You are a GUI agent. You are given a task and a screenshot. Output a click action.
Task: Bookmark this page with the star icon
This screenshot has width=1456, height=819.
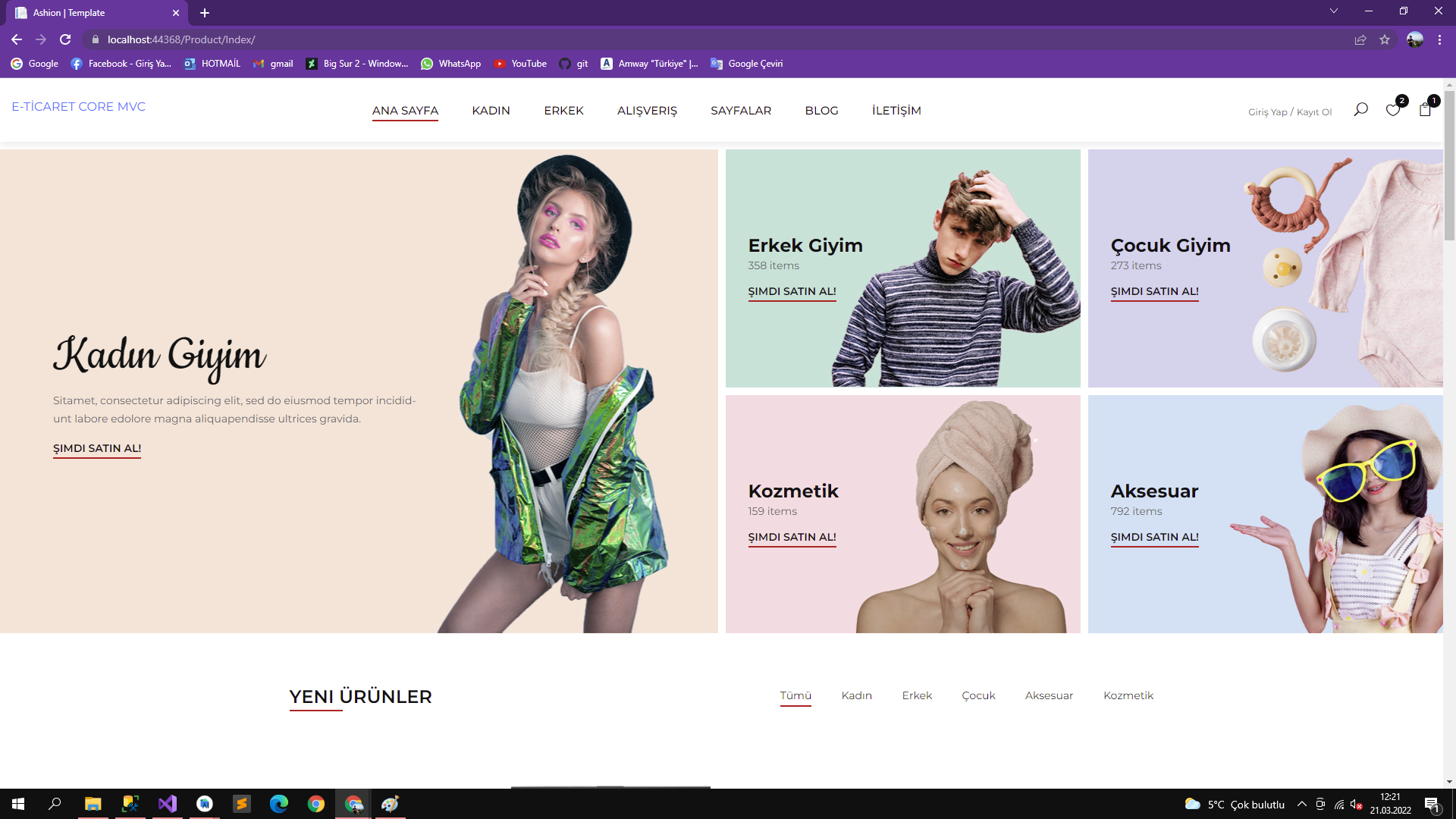[1385, 39]
